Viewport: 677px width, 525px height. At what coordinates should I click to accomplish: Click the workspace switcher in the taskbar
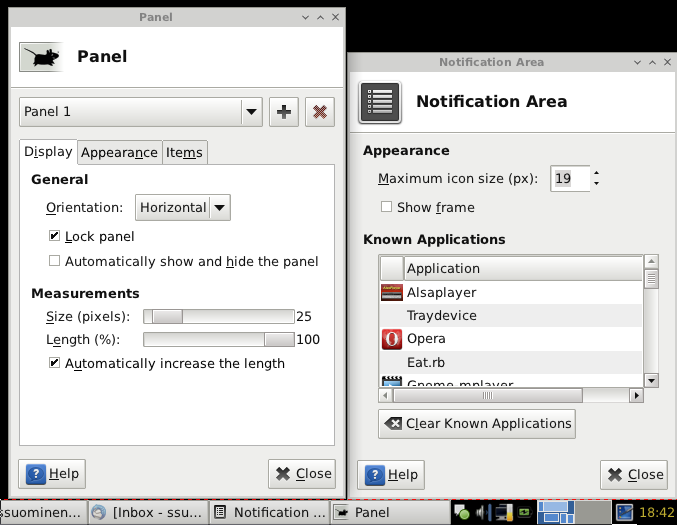pyautogui.click(x=568, y=512)
